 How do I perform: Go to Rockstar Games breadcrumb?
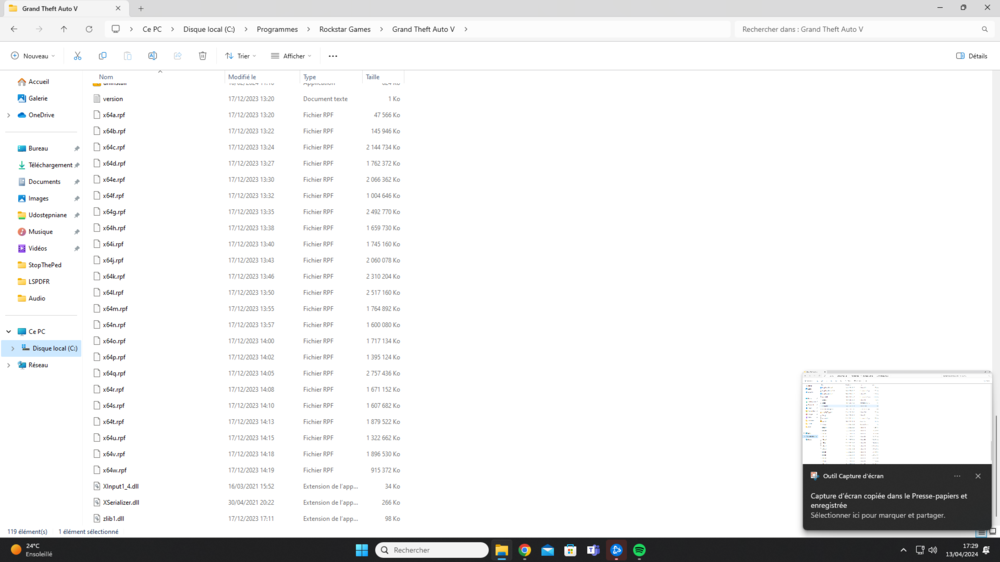click(344, 29)
